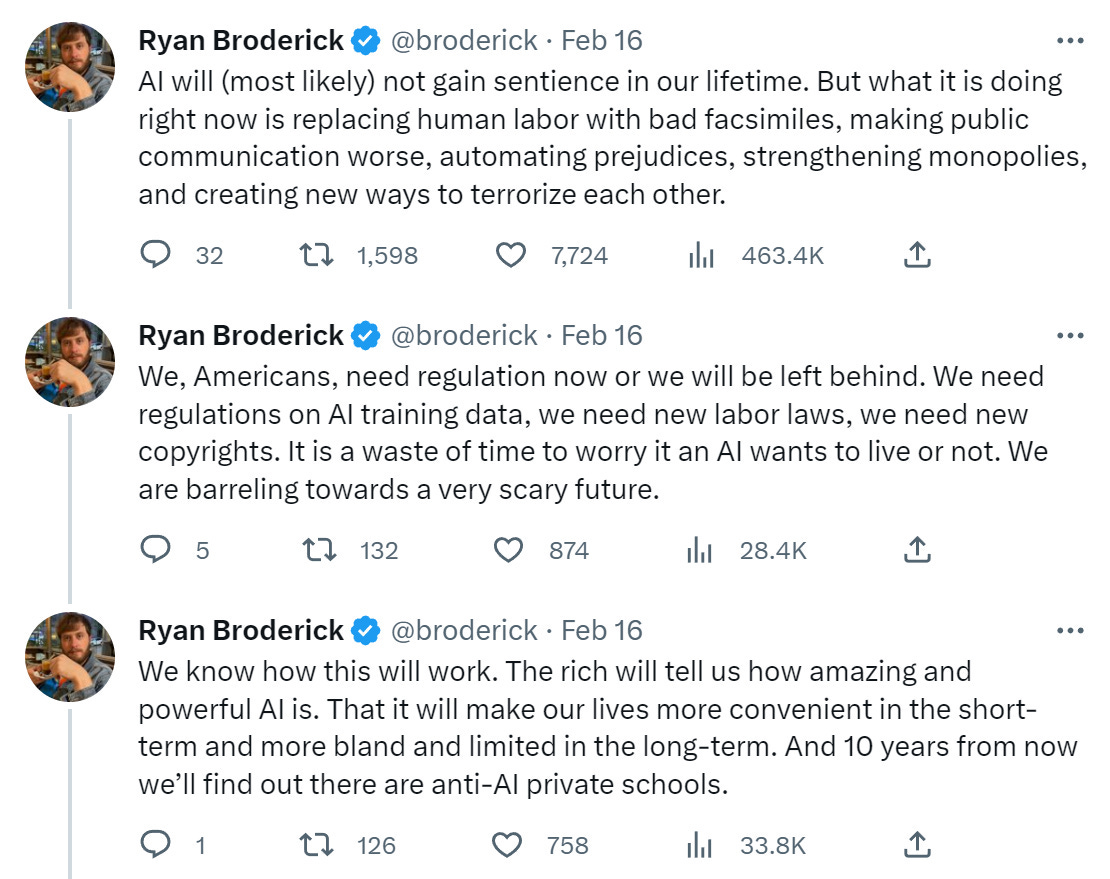Like the tweet with 7,724 likes
This screenshot has height=879, width=1110.
point(511,256)
